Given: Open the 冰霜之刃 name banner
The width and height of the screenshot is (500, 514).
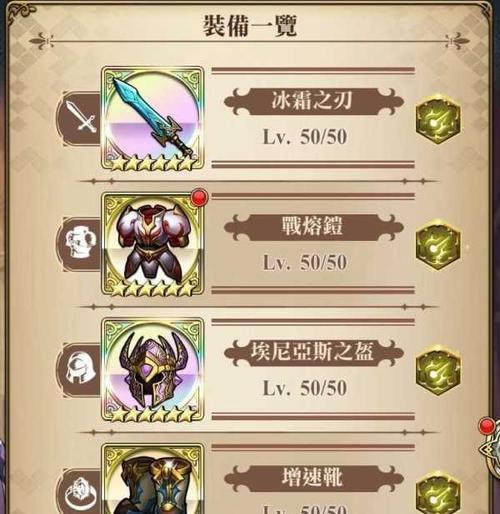Looking at the screenshot, I should click(313, 101).
